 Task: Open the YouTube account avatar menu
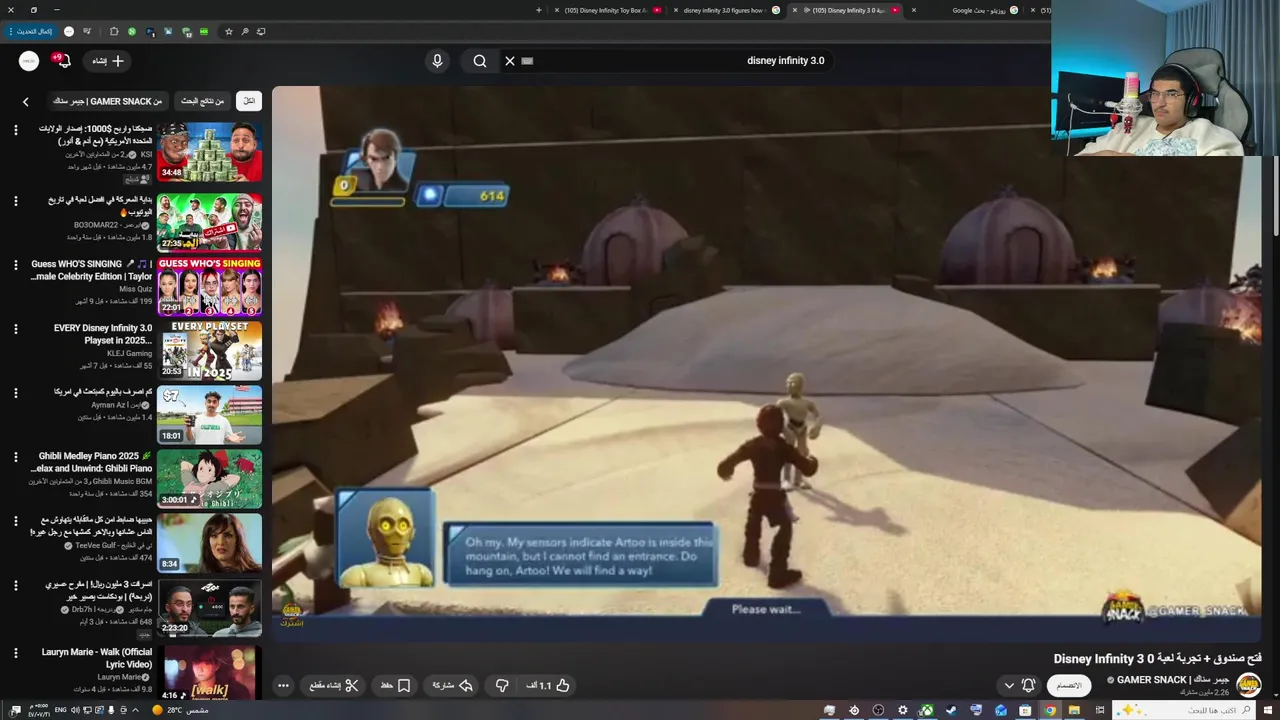tap(29, 61)
